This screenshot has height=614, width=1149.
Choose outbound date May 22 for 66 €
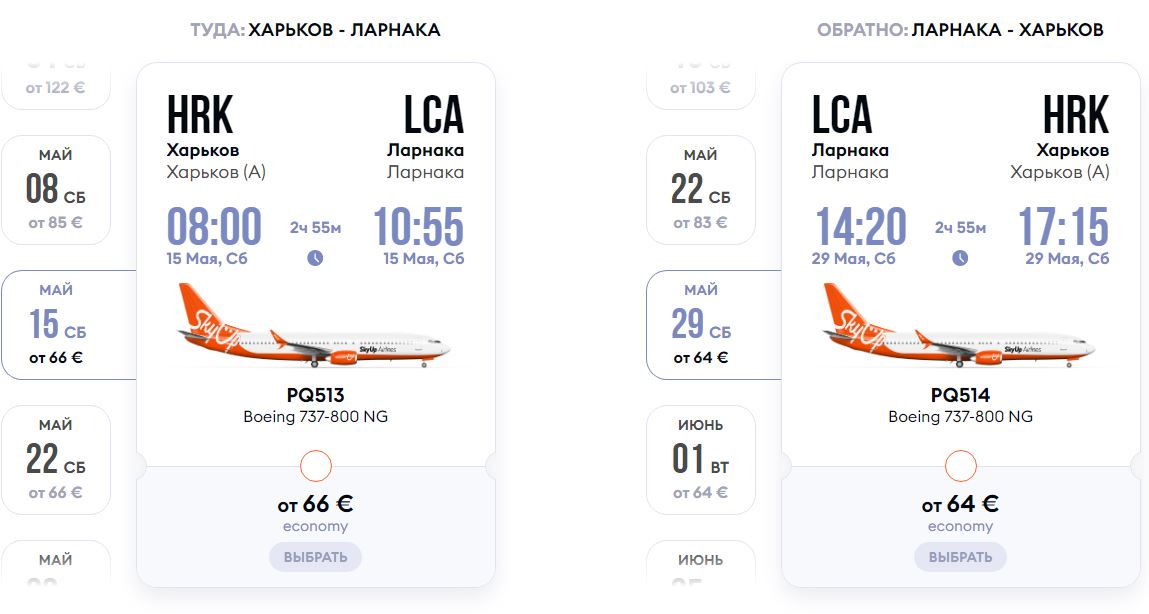(56, 460)
